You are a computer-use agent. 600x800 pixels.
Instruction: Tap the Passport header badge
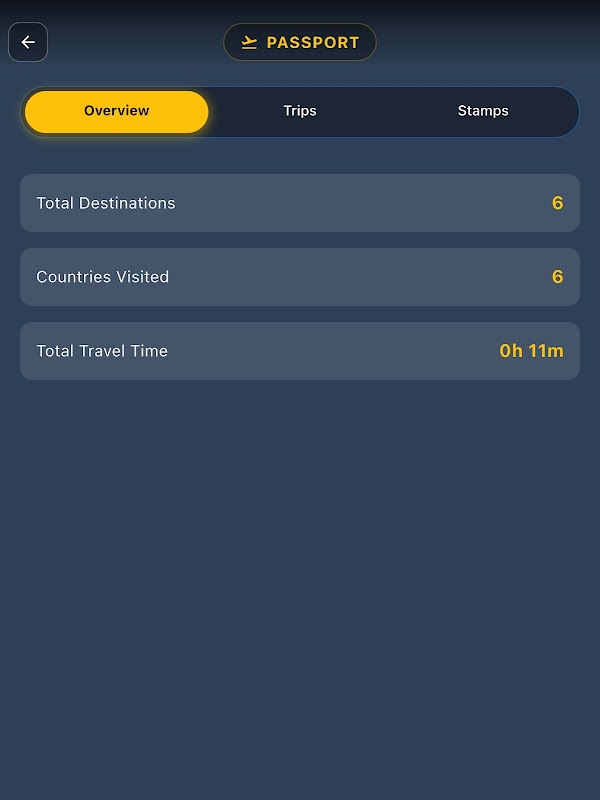point(300,43)
